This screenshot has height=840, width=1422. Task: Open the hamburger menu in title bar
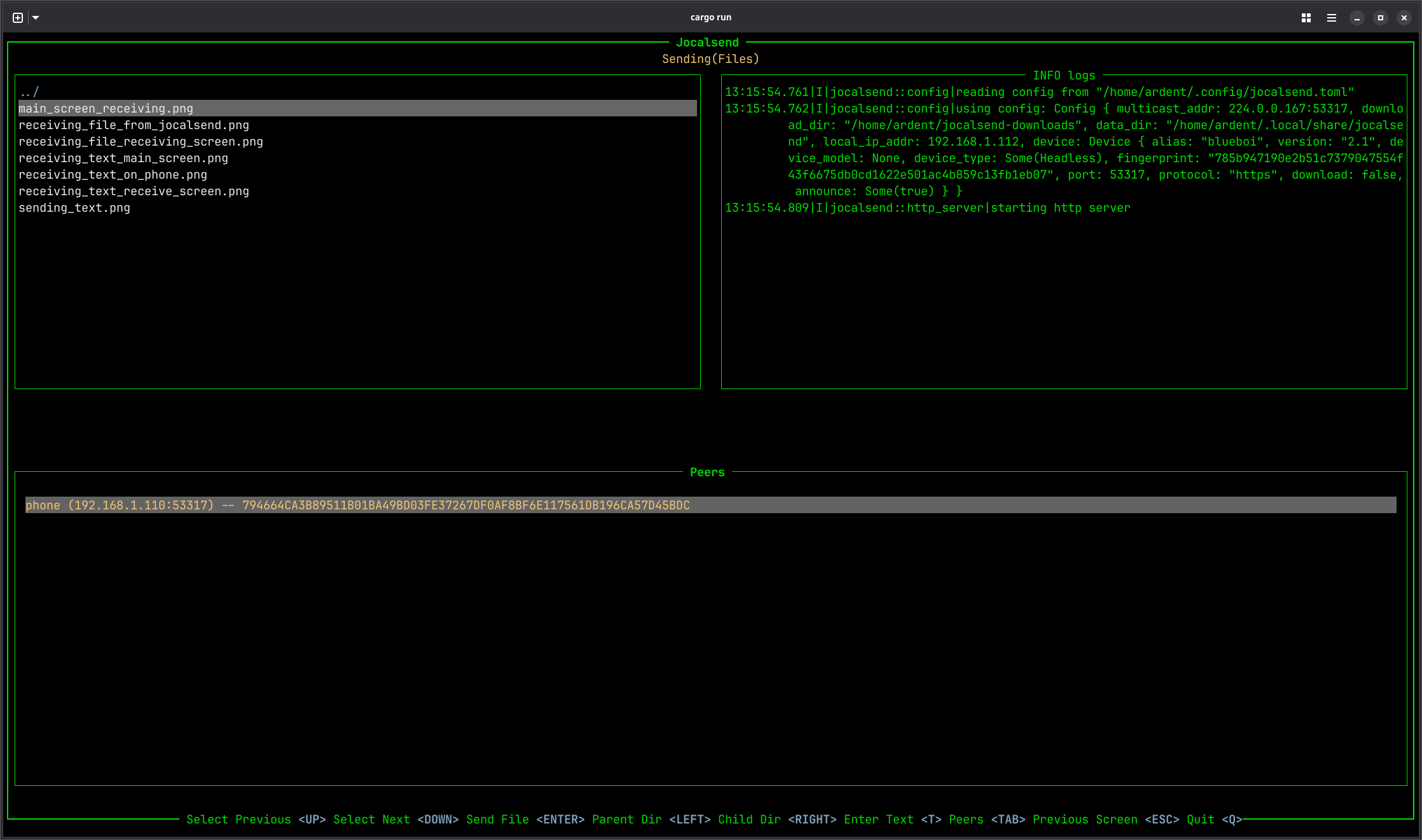pyautogui.click(x=1332, y=18)
